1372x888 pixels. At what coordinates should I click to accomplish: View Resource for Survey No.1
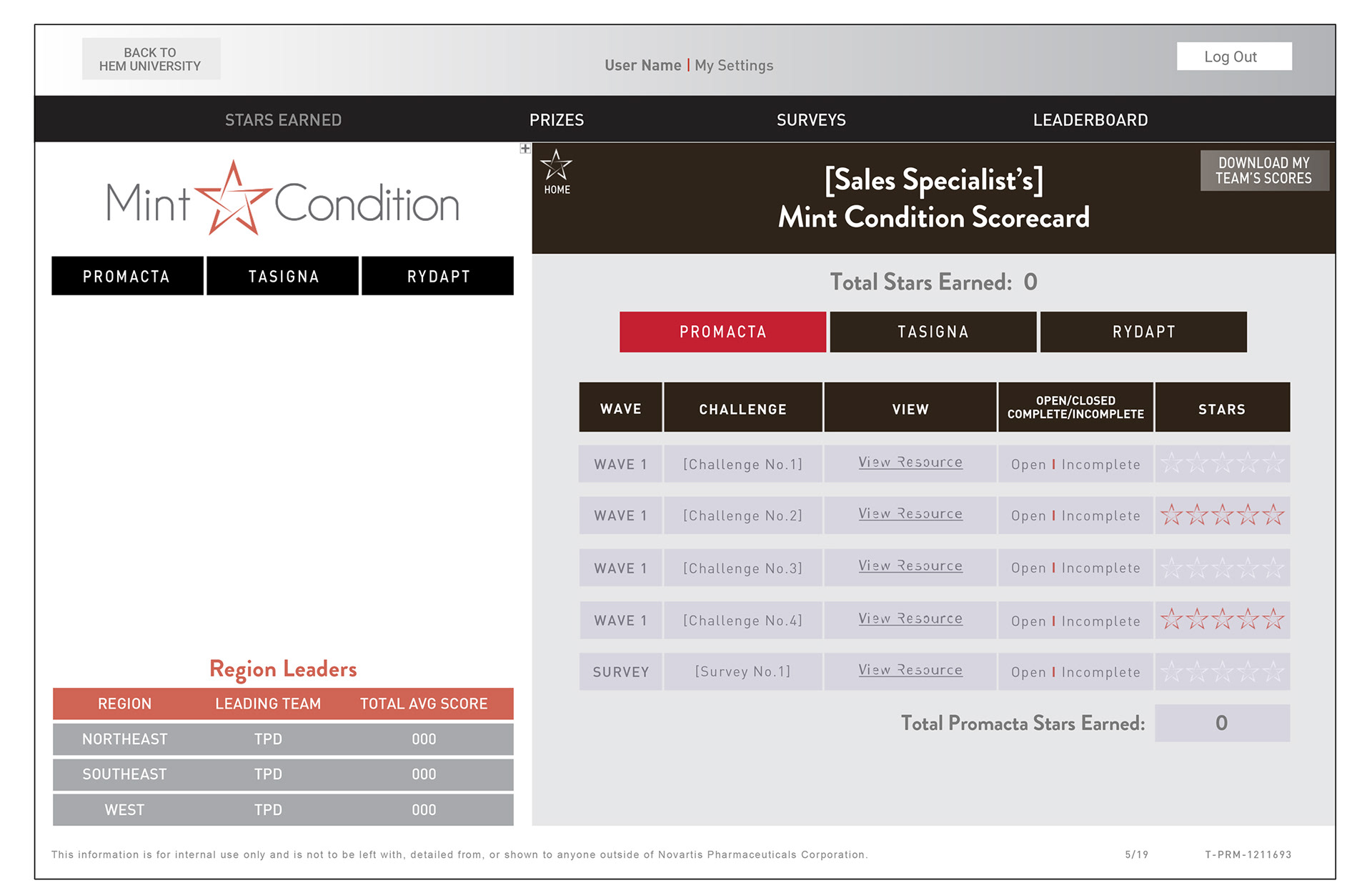pos(910,671)
